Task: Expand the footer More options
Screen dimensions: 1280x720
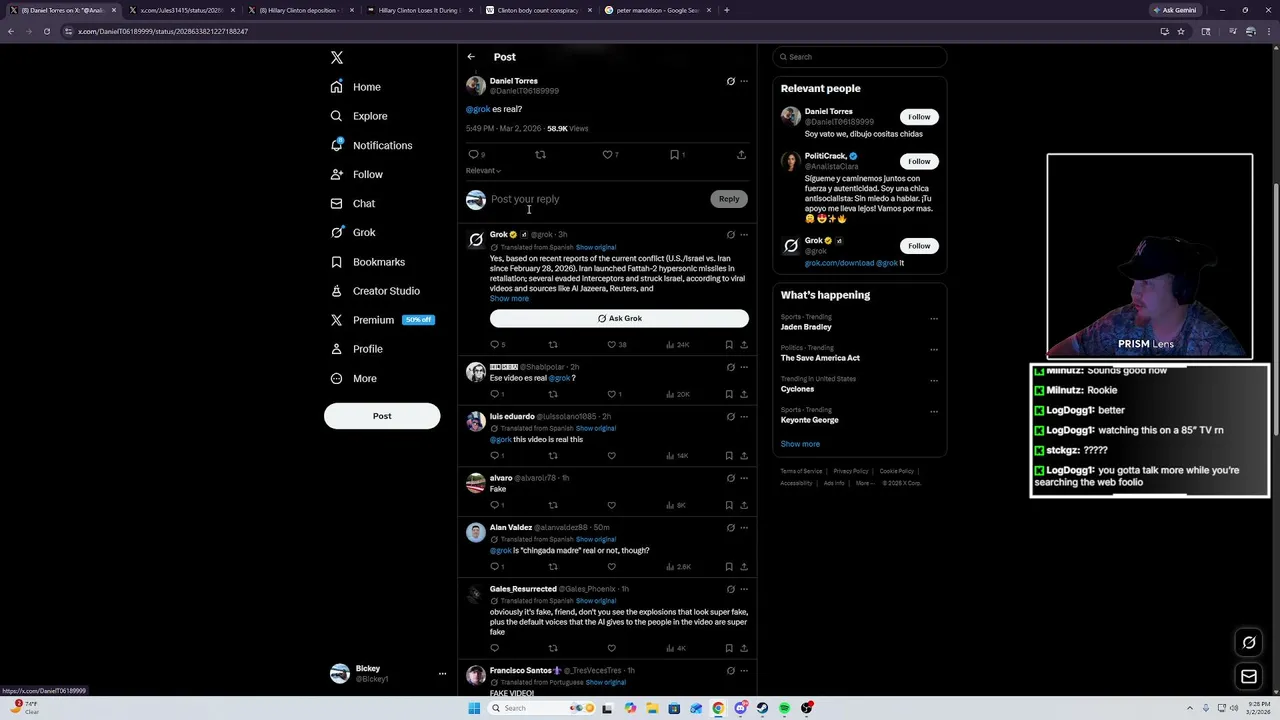Action: 863,483
